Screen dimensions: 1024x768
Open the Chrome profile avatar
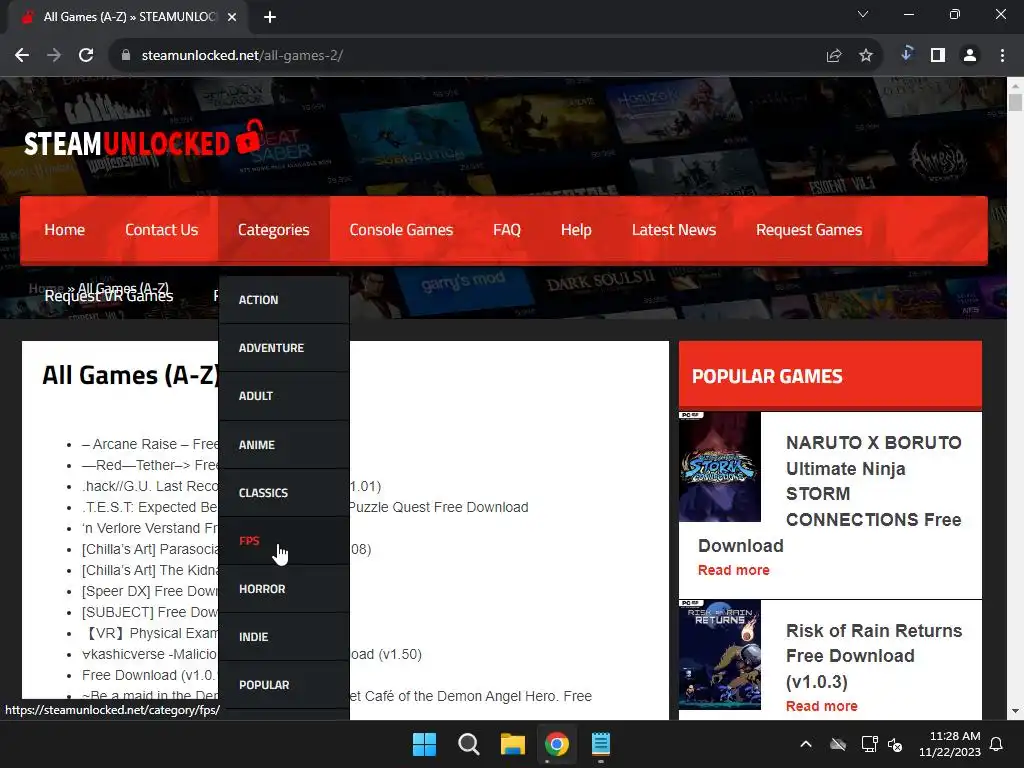click(970, 56)
